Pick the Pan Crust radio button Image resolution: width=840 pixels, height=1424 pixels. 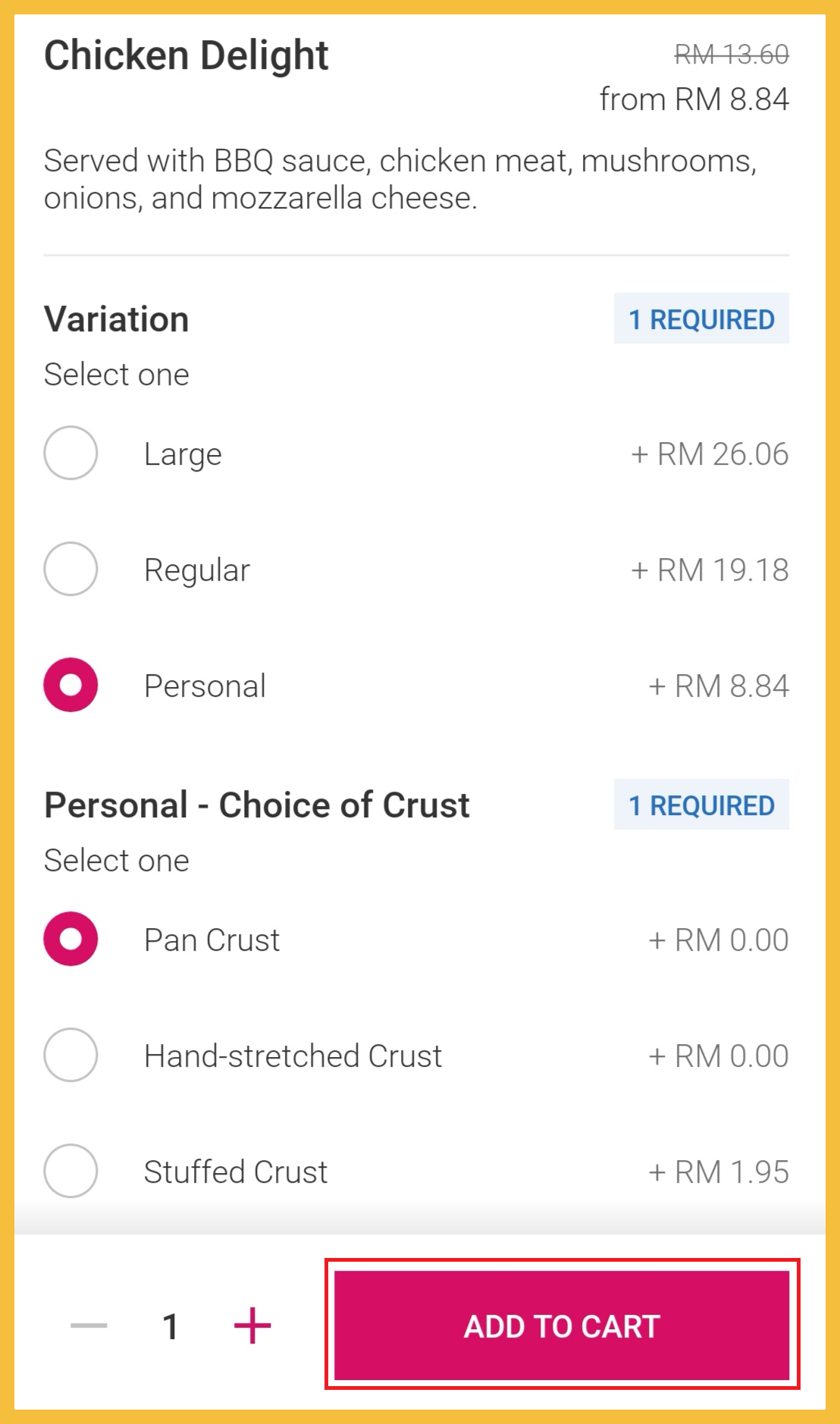pyautogui.click(x=71, y=939)
